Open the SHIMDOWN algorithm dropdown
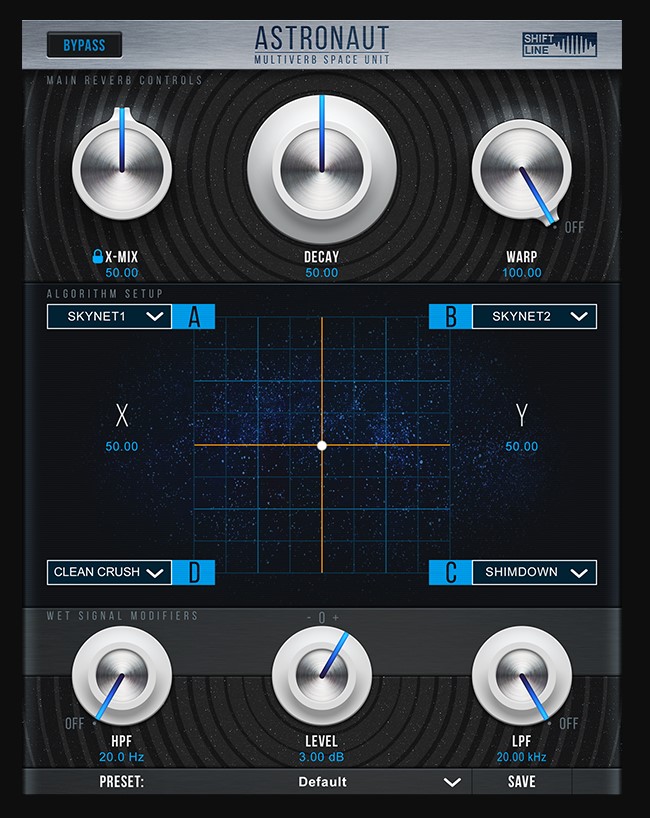Screen dimensions: 650x818 534,572
